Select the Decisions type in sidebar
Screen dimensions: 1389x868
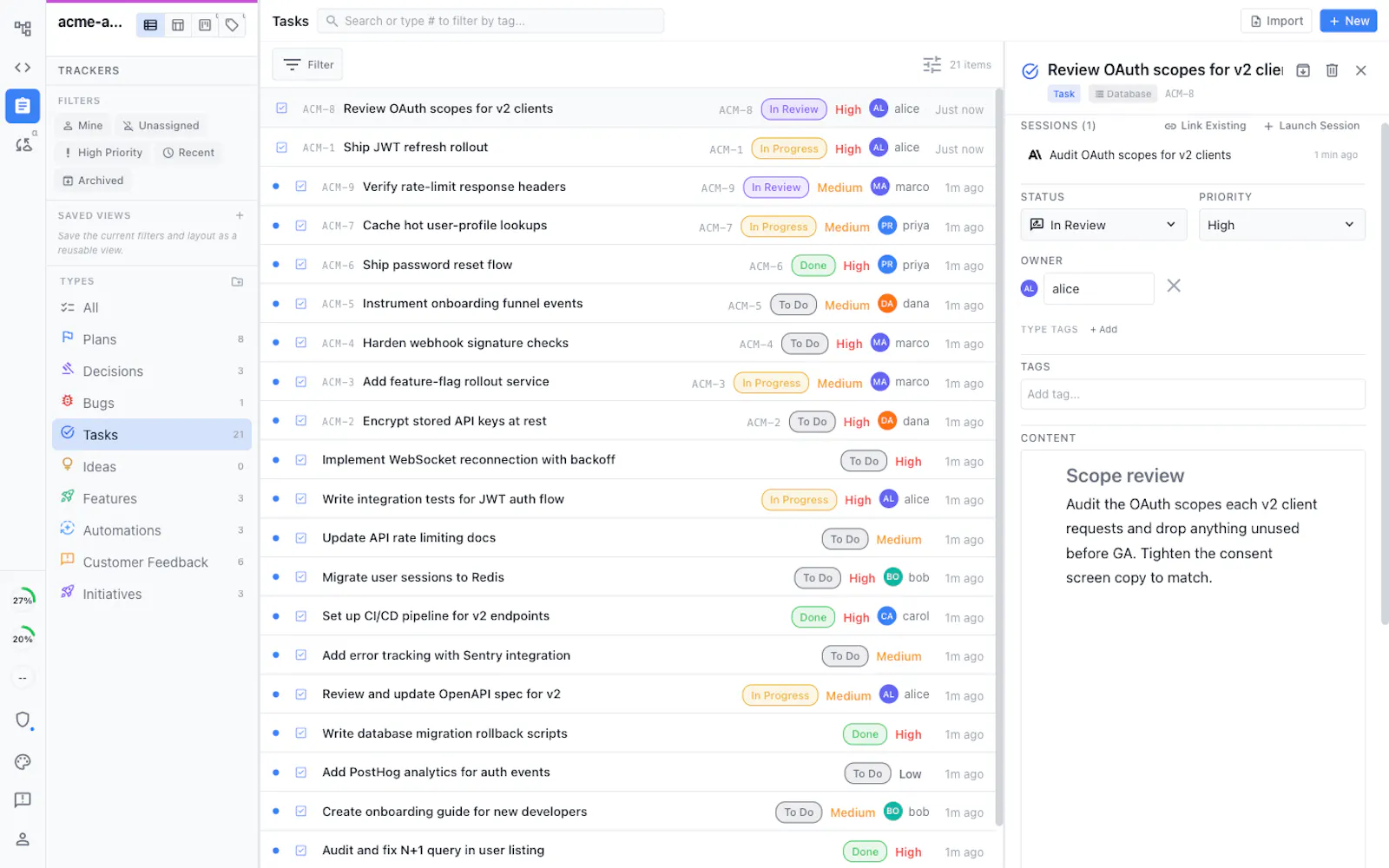pos(152,372)
